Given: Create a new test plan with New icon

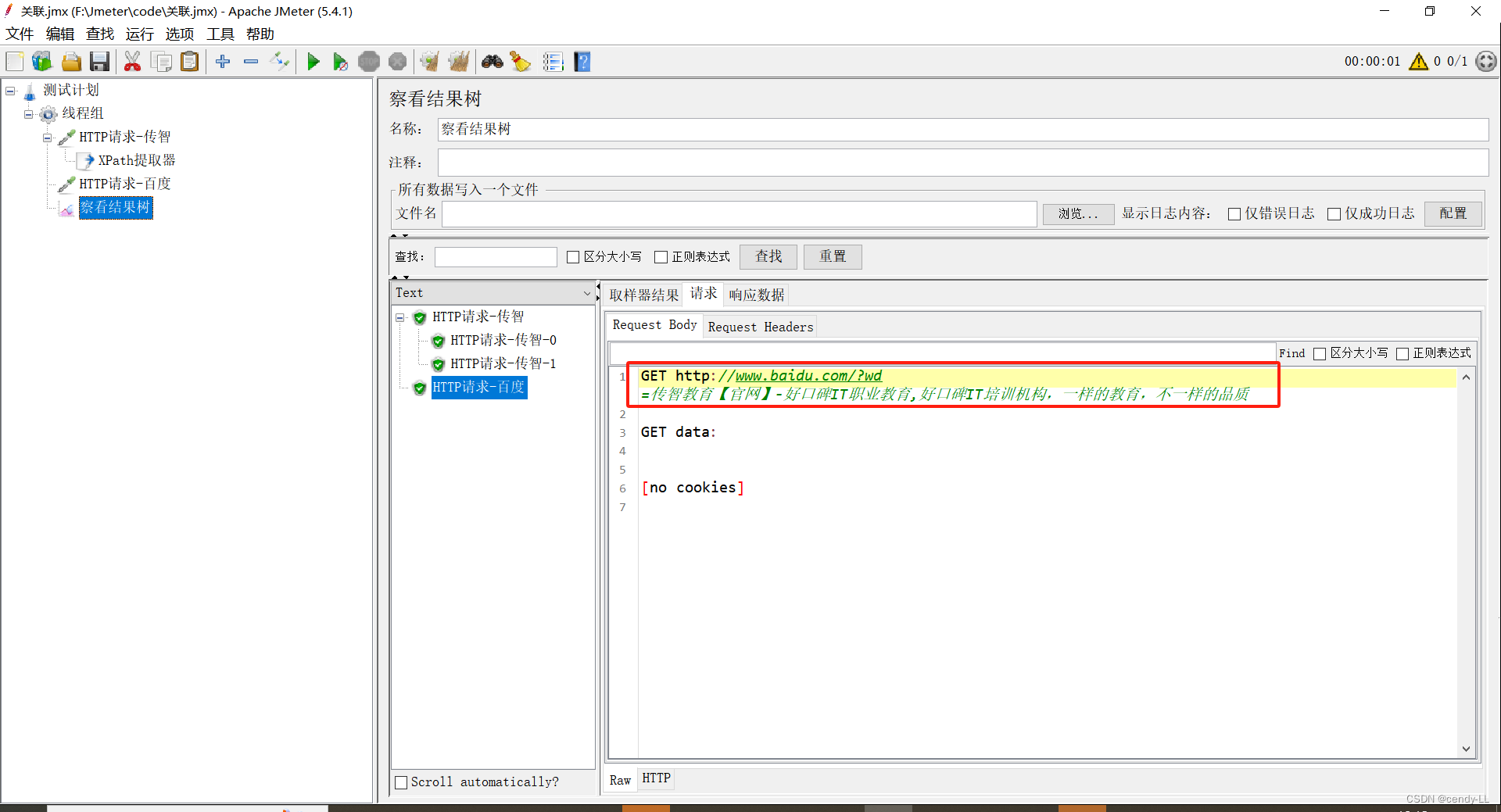Looking at the screenshot, I should point(14,61).
